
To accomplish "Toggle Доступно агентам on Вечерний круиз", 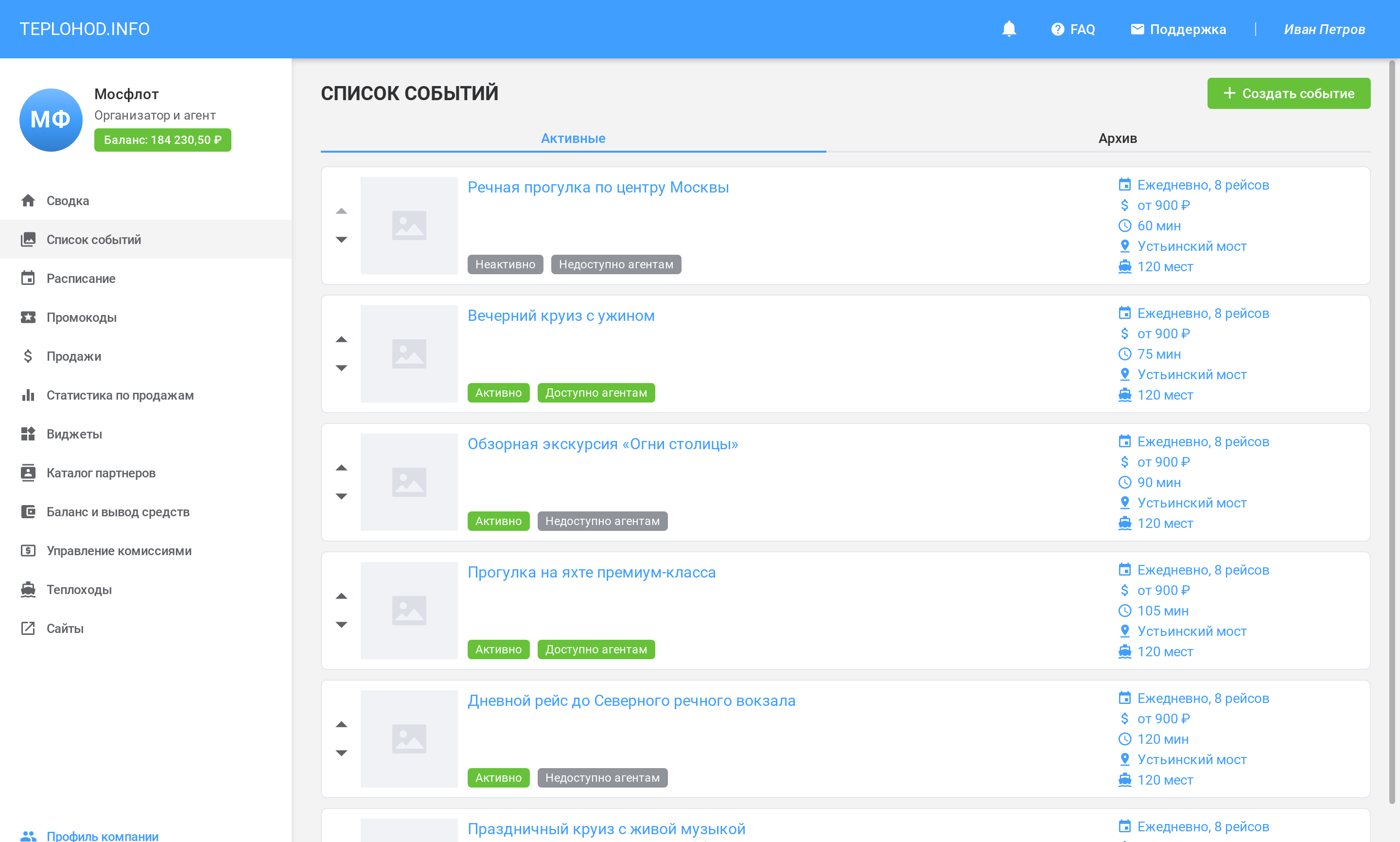I will (x=596, y=393).
